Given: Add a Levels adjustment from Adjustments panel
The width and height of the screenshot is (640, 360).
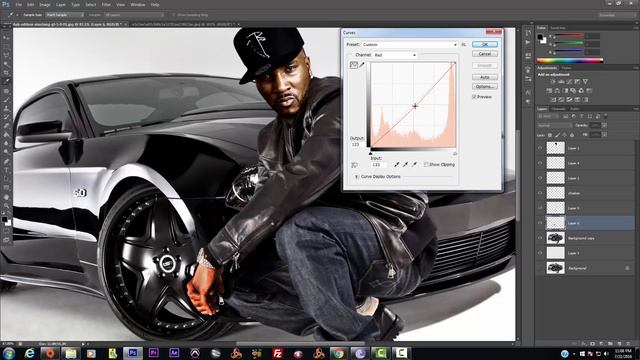Looking at the screenshot, I should click(561, 82).
